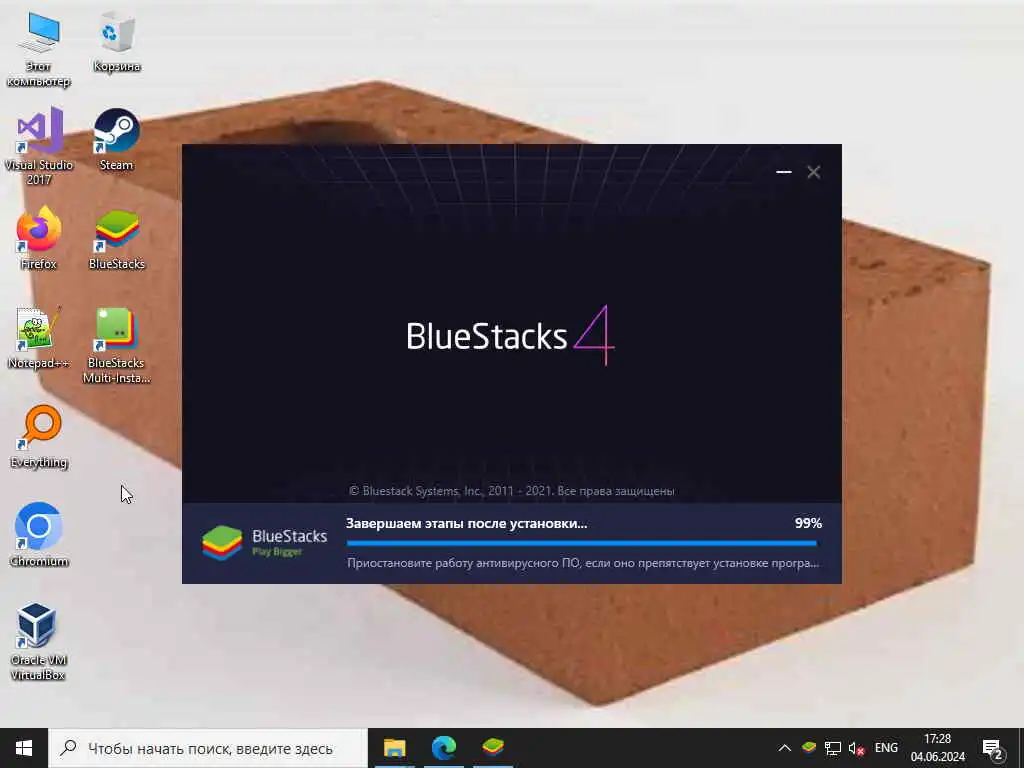This screenshot has height=768, width=1024.
Task: Close the BlueStacks installer window
Action: click(x=814, y=172)
